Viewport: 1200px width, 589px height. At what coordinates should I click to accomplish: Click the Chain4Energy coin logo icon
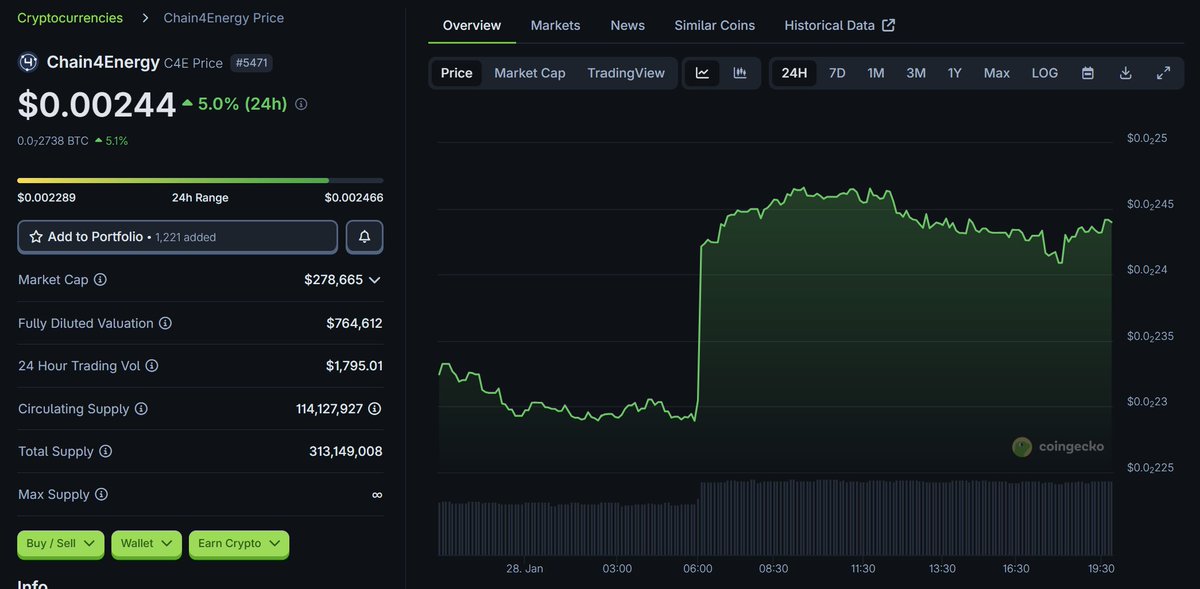pos(28,62)
